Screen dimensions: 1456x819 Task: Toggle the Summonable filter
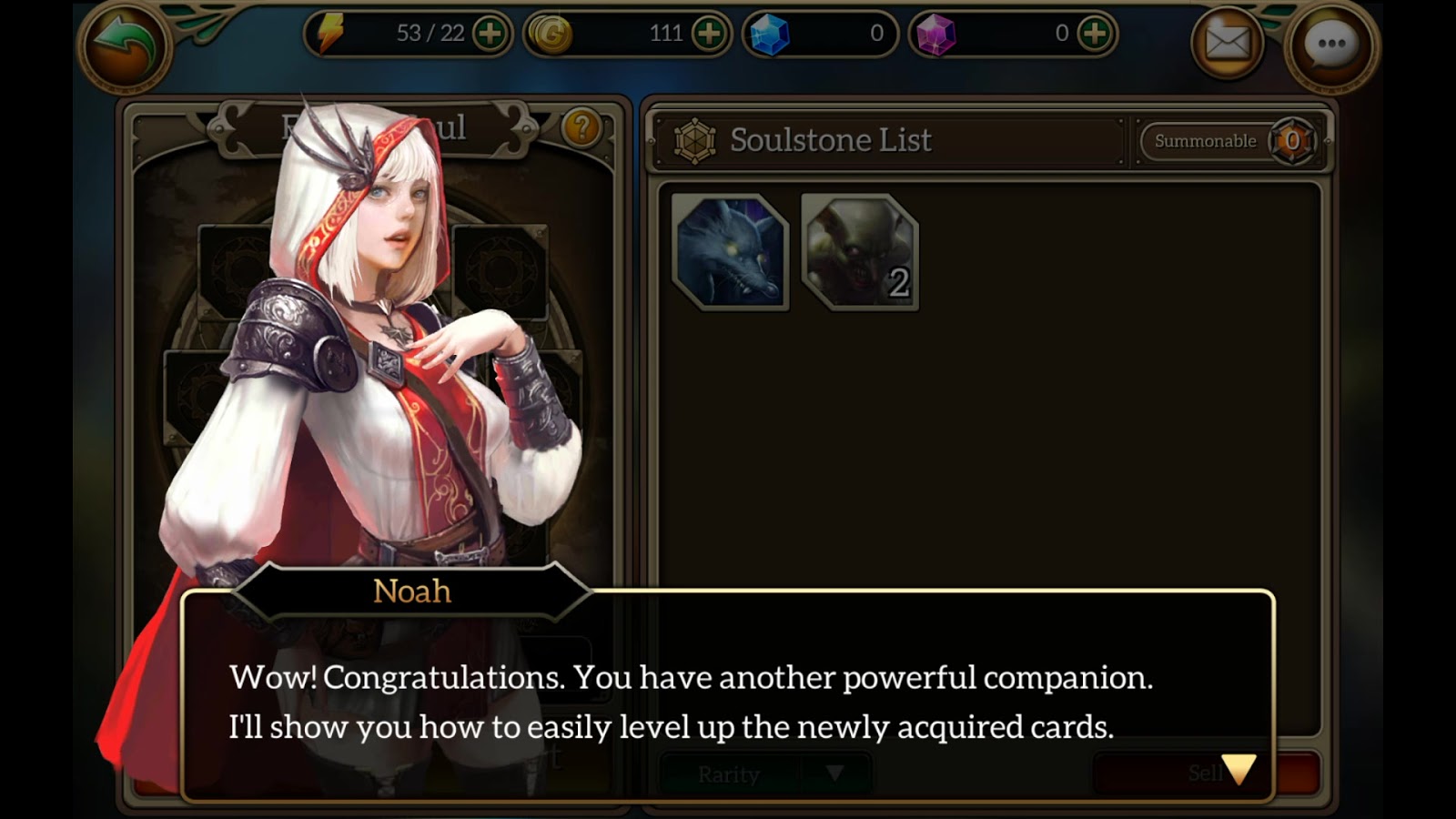[x=1228, y=141]
